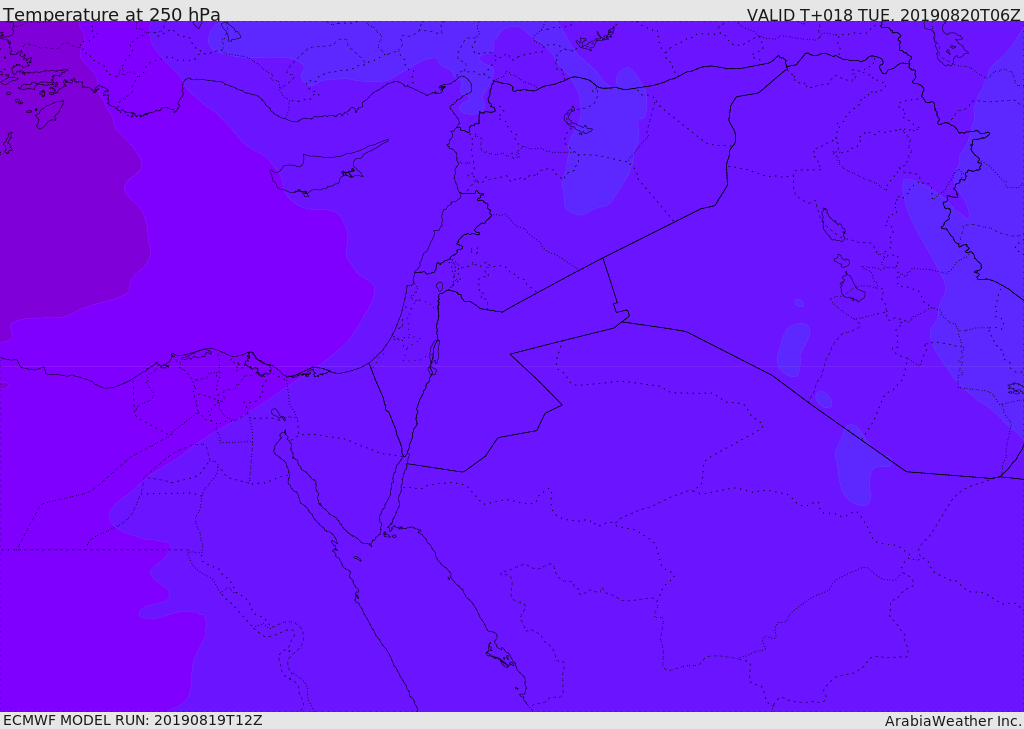This screenshot has width=1024, height=729.
Task: Click the 'Temperature at 250 hPa' title text
Action: point(112,14)
